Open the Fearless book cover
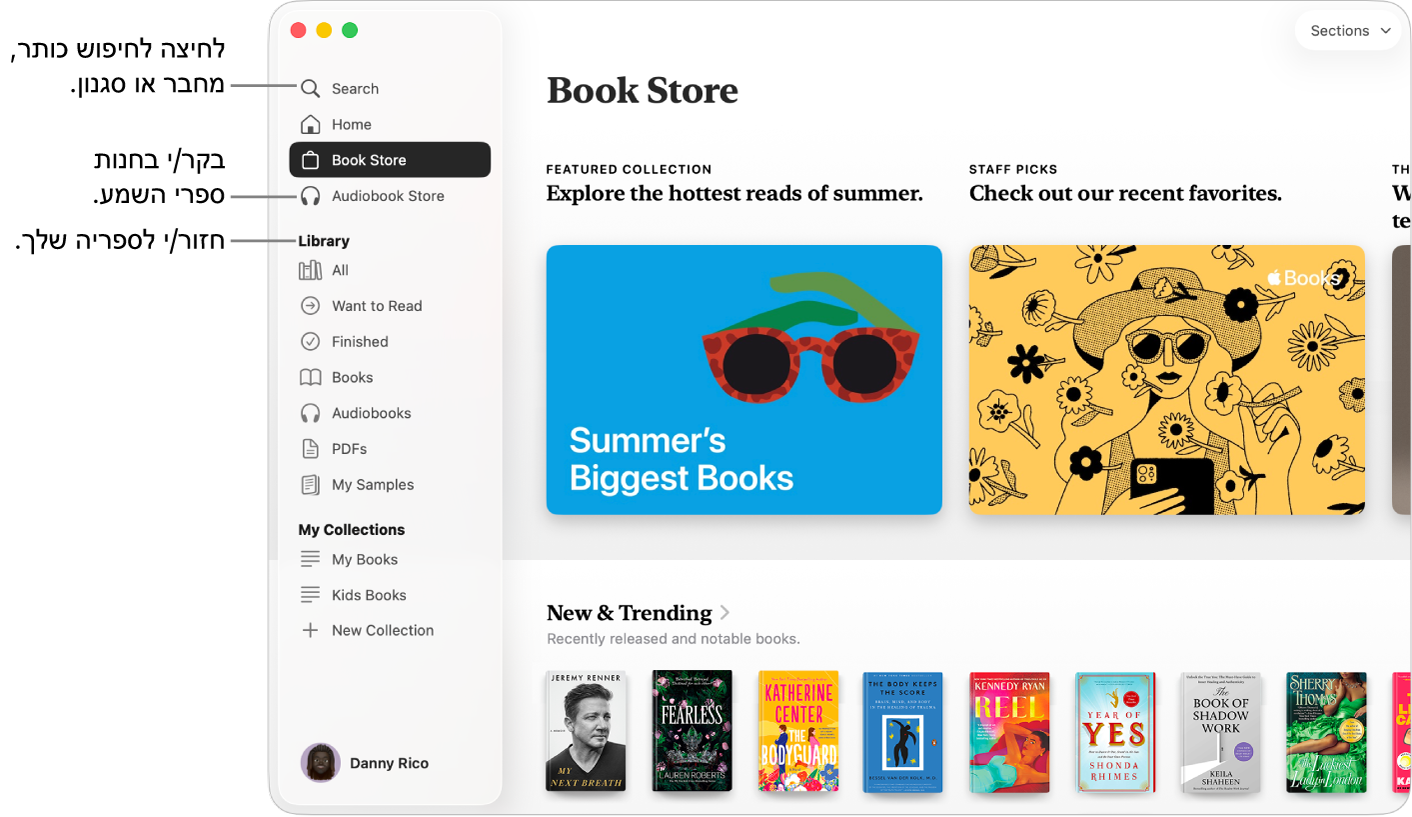The width and height of the screenshot is (1412, 817). click(692, 731)
